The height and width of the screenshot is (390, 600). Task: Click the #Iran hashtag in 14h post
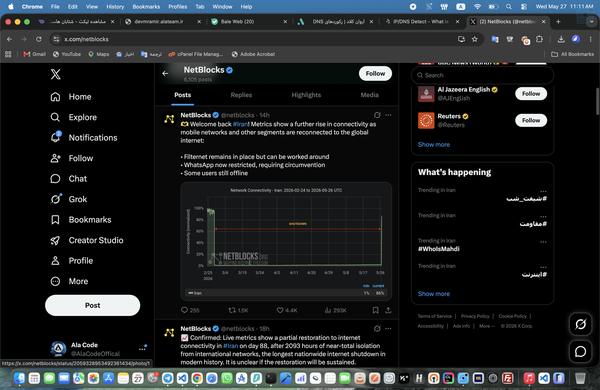click(241, 124)
